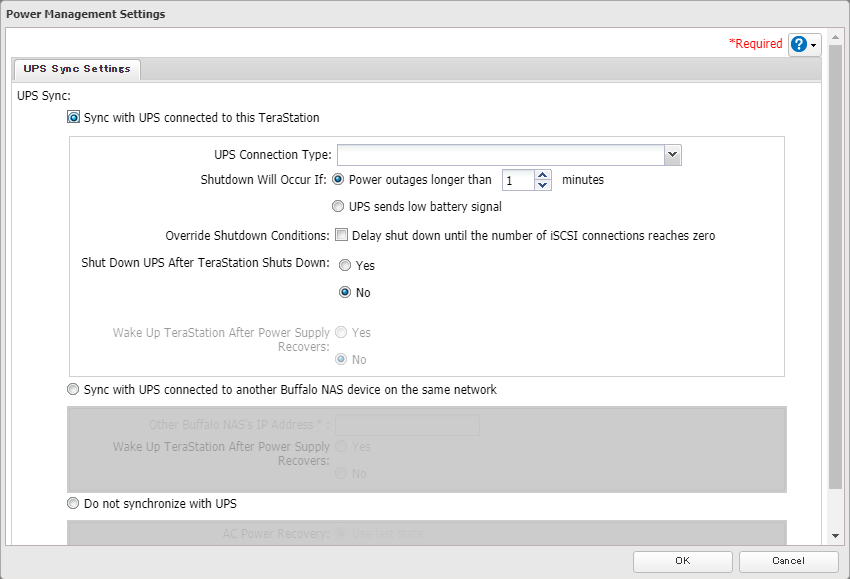Open the help icon dropdown arrow
Viewport: 850px width, 579px height.
coord(815,46)
